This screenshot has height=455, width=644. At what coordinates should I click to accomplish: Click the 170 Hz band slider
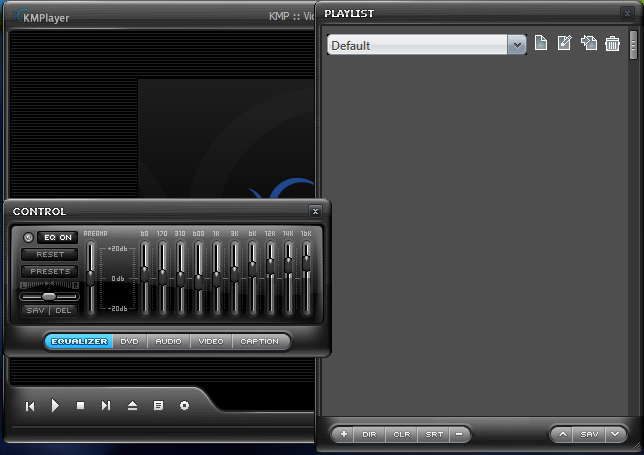(162, 278)
